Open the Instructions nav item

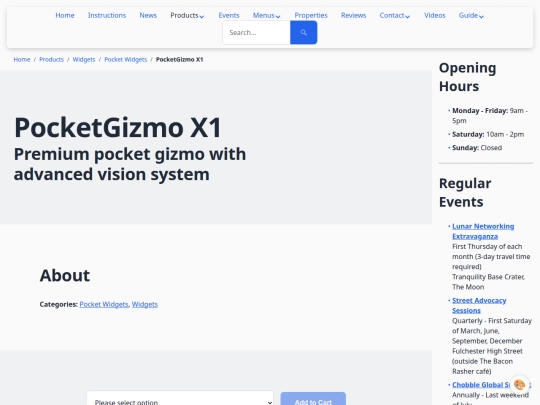coord(107,15)
